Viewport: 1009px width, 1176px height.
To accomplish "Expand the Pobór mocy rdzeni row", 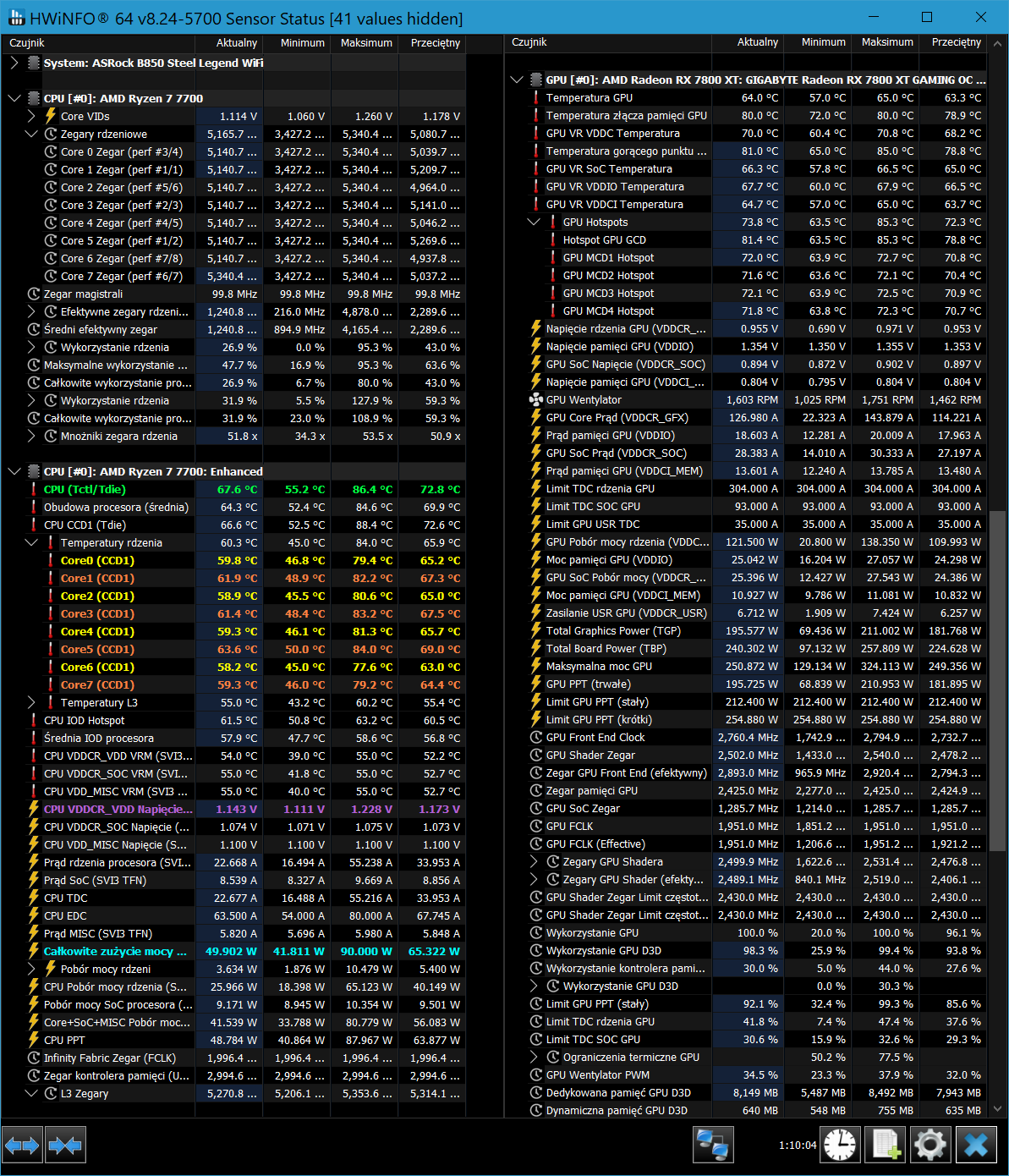I will point(31,969).
